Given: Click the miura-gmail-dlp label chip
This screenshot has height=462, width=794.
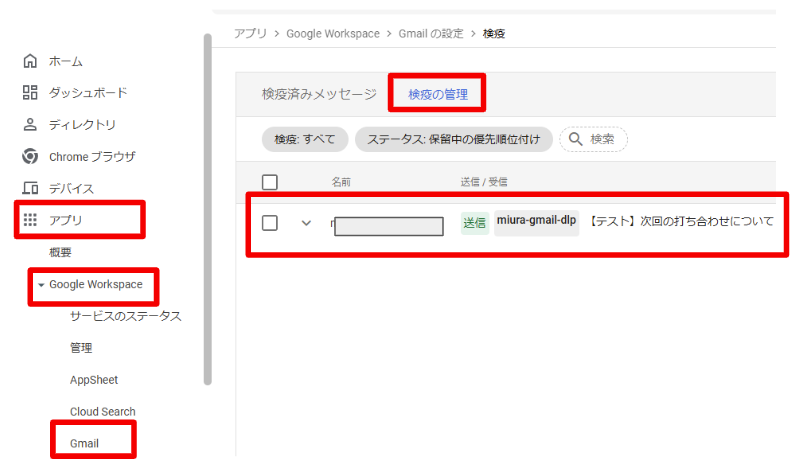Looking at the screenshot, I should coord(537,223).
